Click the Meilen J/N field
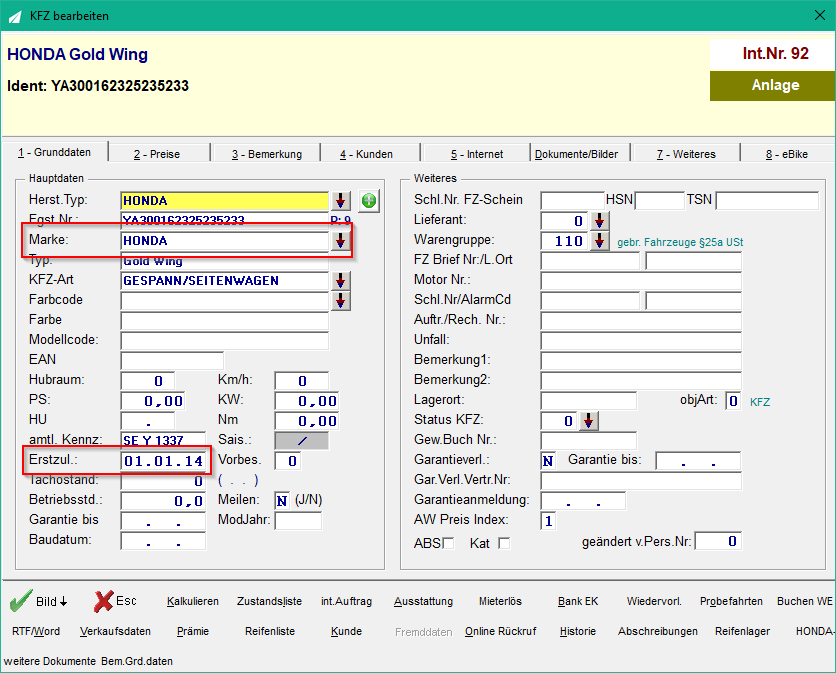The height and width of the screenshot is (673, 836). coord(282,501)
